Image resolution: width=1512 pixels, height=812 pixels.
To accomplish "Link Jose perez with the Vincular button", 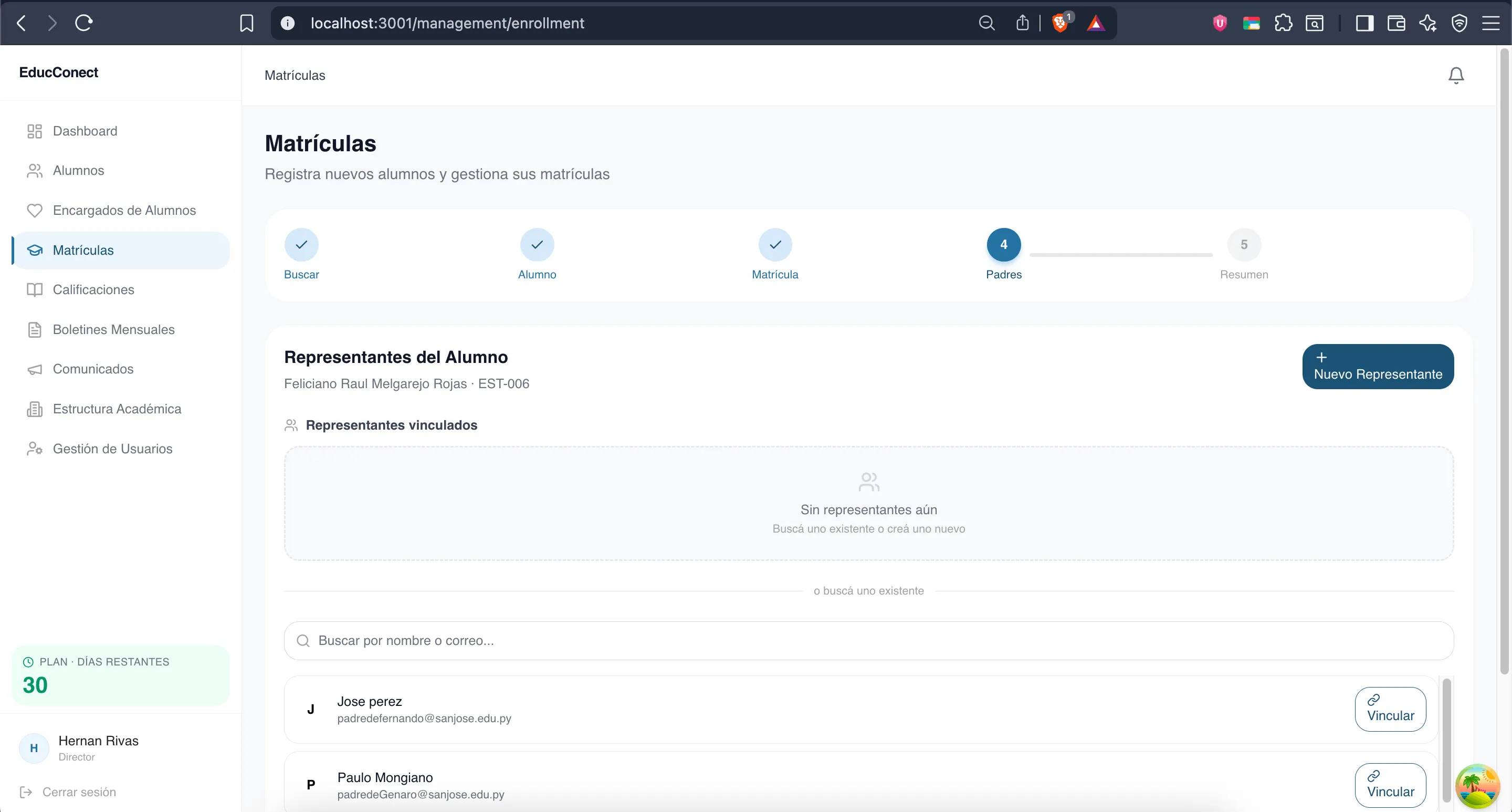I will (1390, 709).
